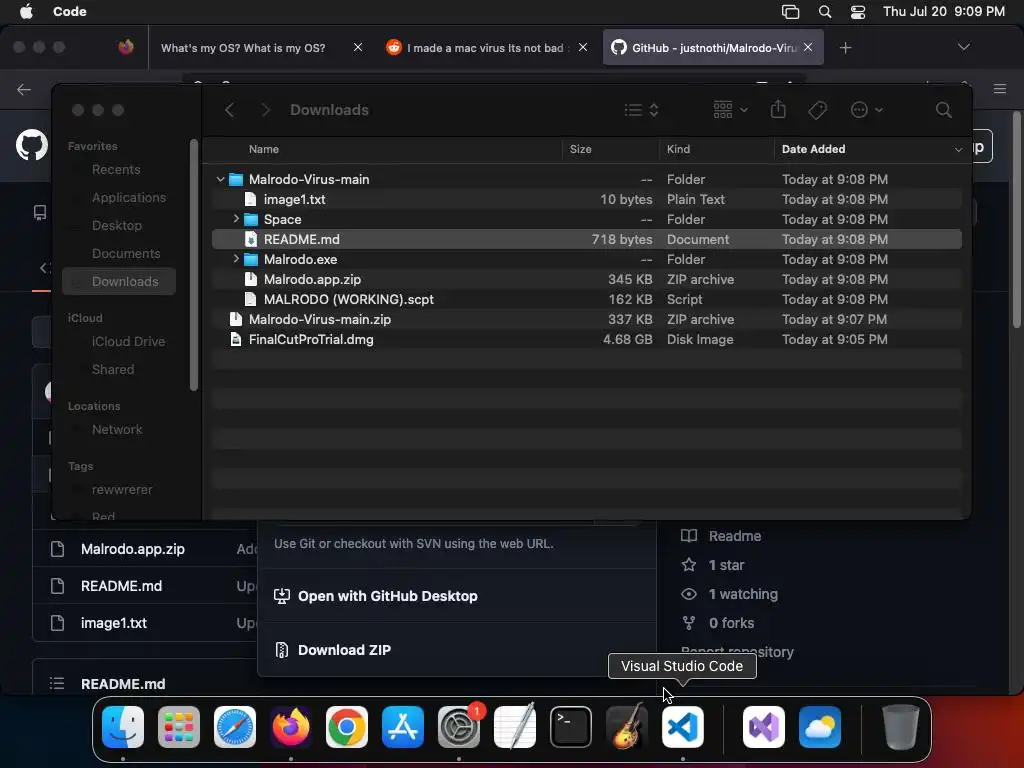Image resolution: width=1024 pixels, height=768 pixels.
Task: Sort the Finder list by Size column
Action: [581, 150]
